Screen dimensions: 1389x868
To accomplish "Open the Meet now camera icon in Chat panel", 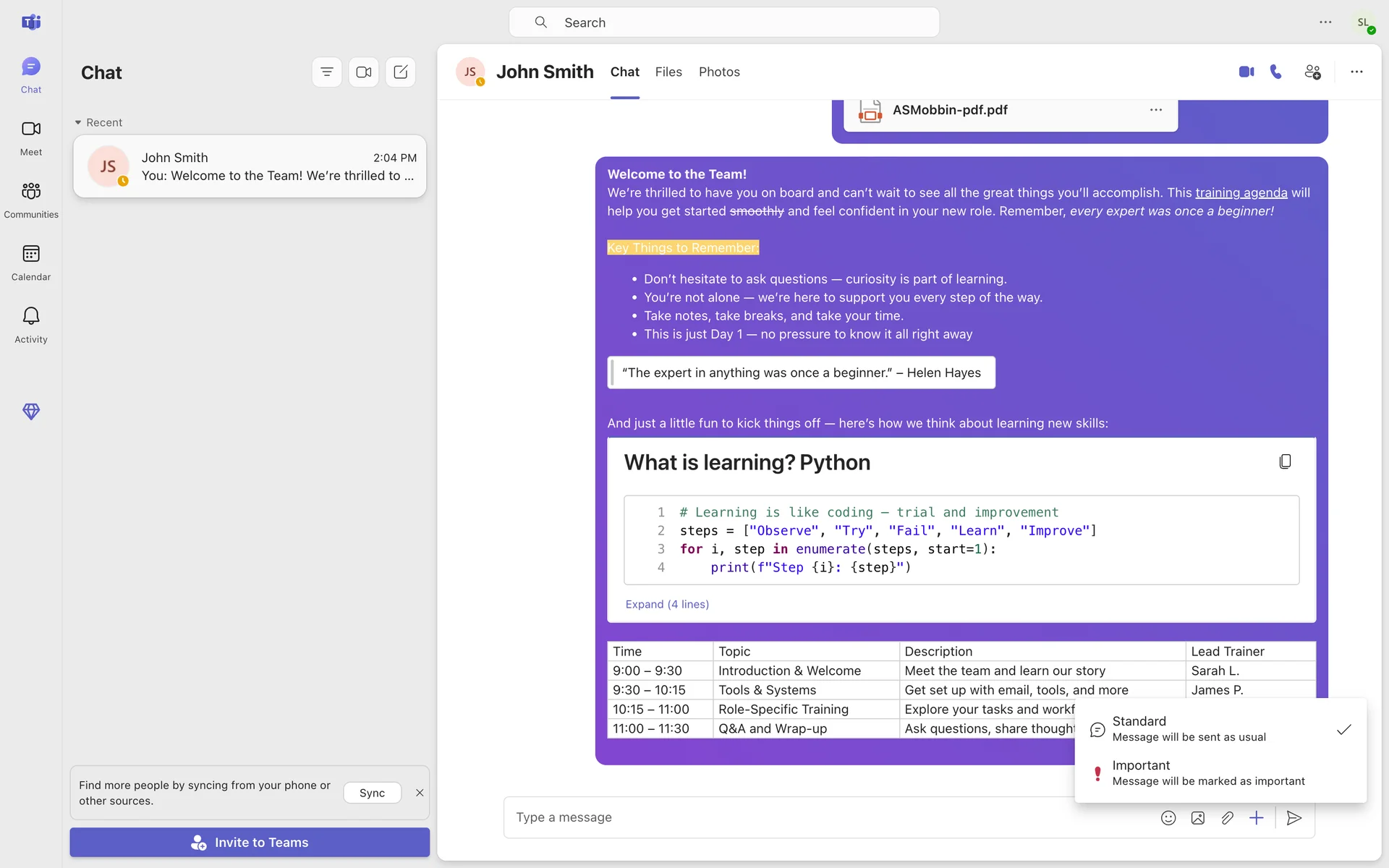I will (x=364, y=72).
